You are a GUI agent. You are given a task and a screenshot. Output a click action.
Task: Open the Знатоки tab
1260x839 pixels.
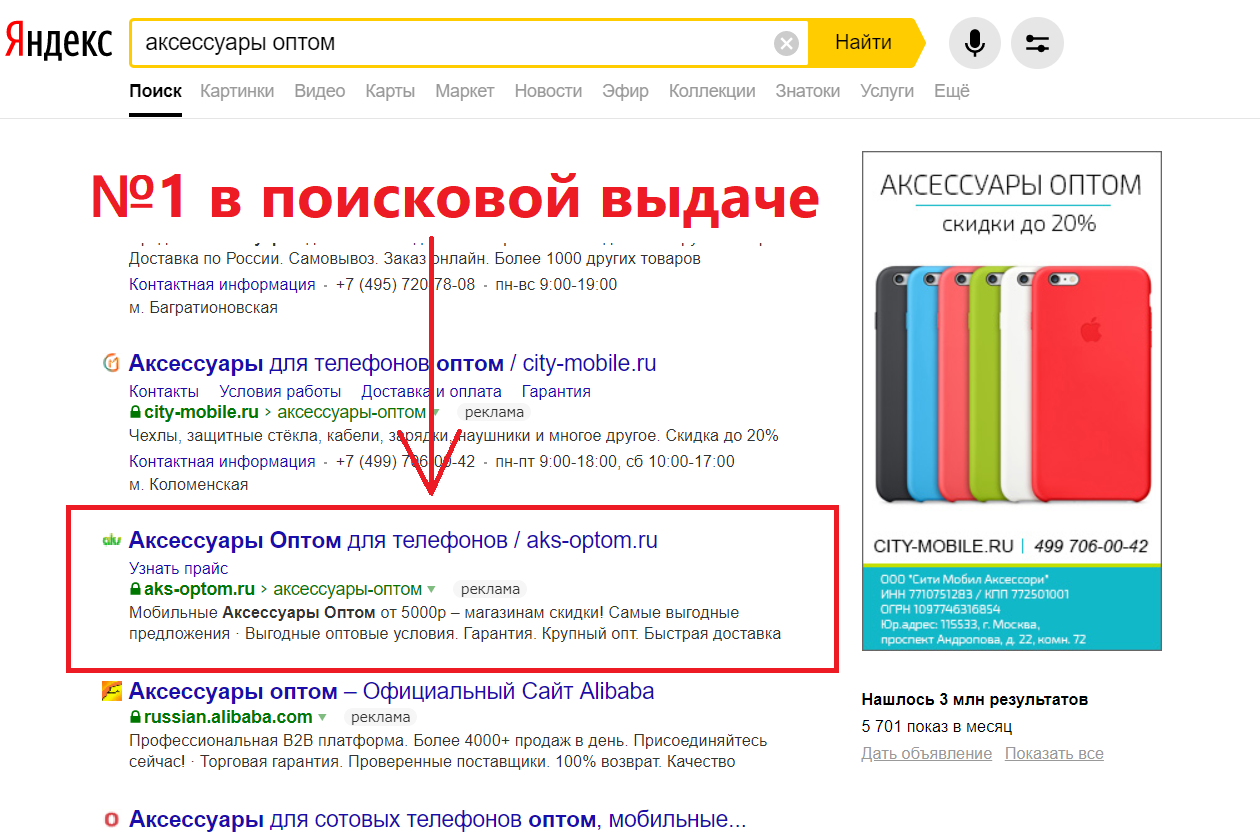click(808, 91)
